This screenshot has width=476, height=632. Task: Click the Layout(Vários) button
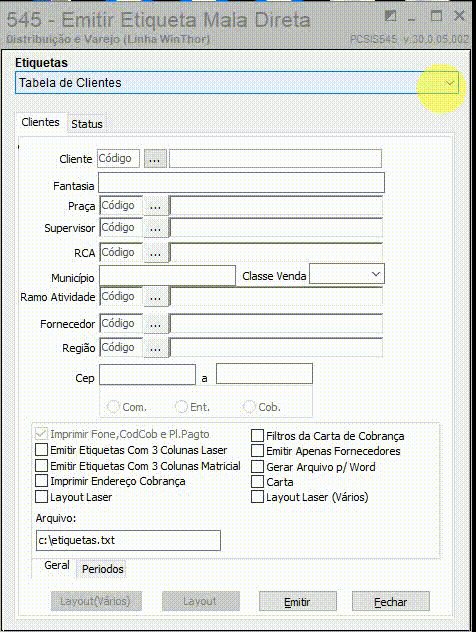96,601
